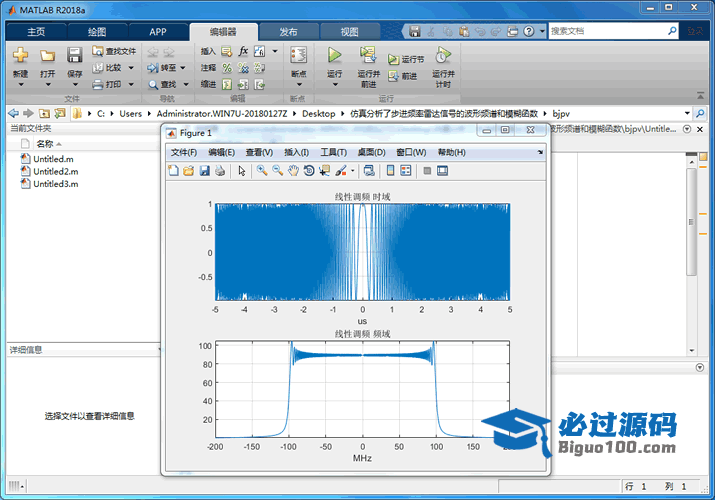
Task: Expand the Find (查找) dropdown arrow
Action: [186, 84]
